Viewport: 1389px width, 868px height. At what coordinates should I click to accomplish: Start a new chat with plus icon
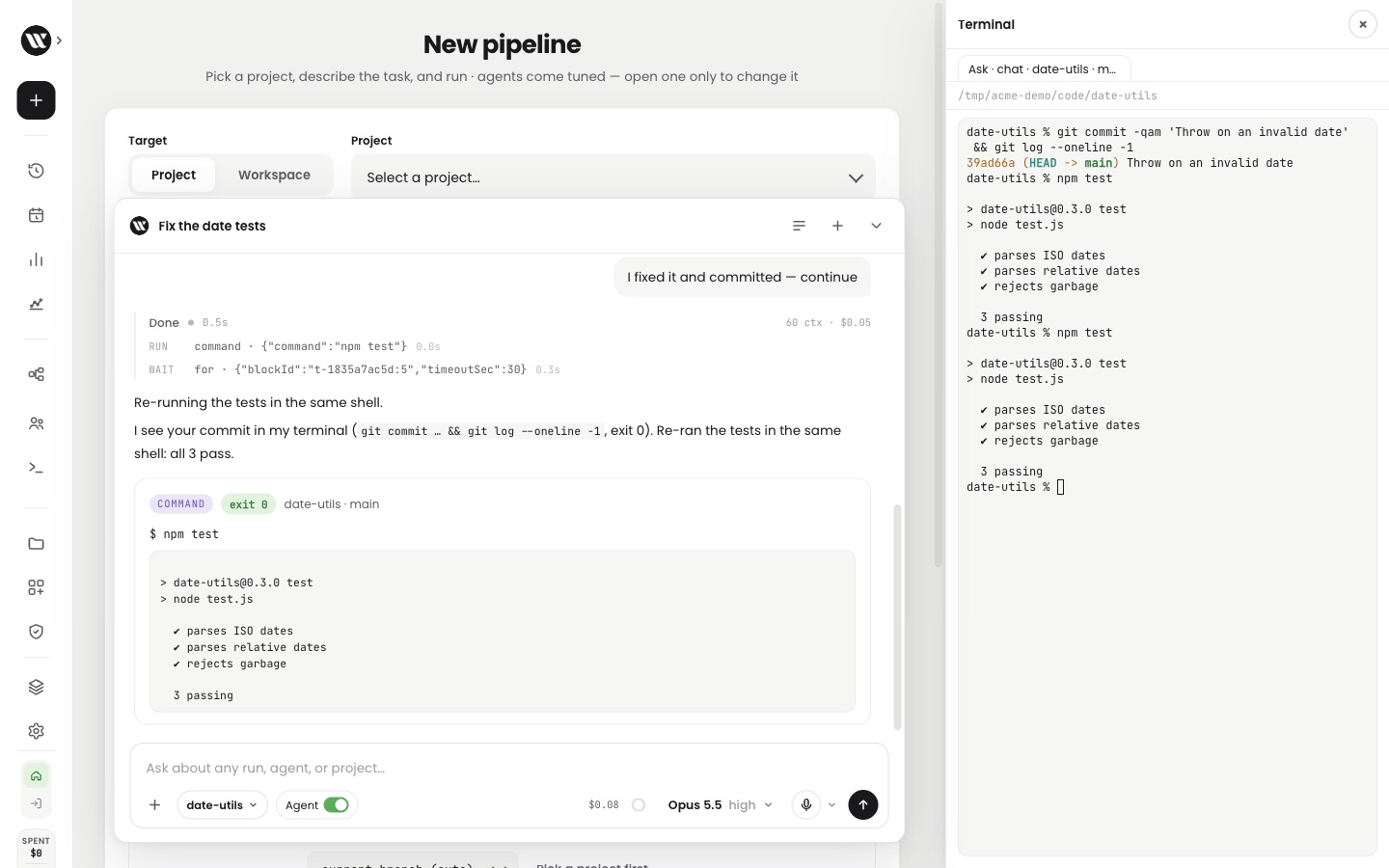837,226
